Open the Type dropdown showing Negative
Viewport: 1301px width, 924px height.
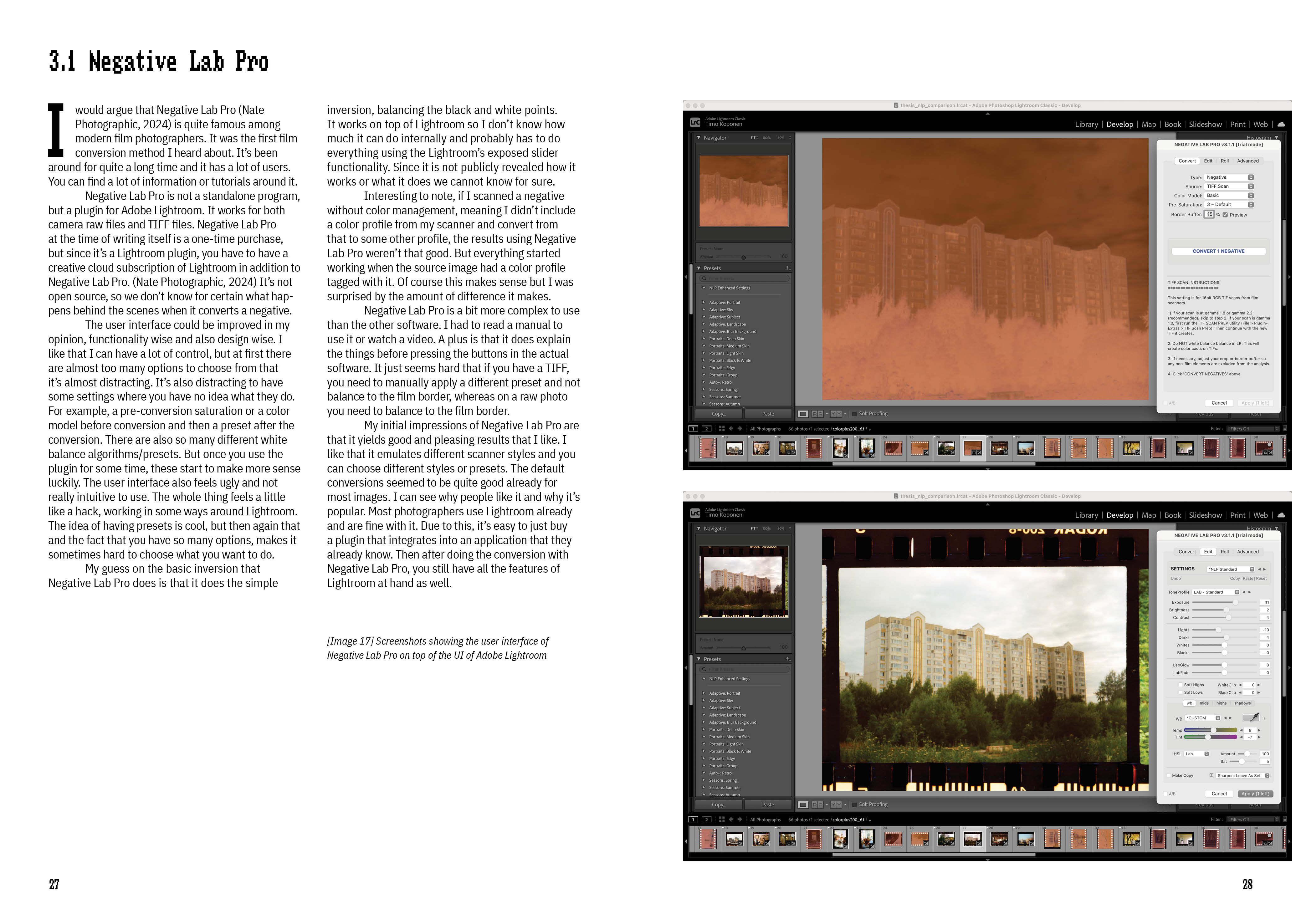pyautogui.click(x=1229, y=177)
